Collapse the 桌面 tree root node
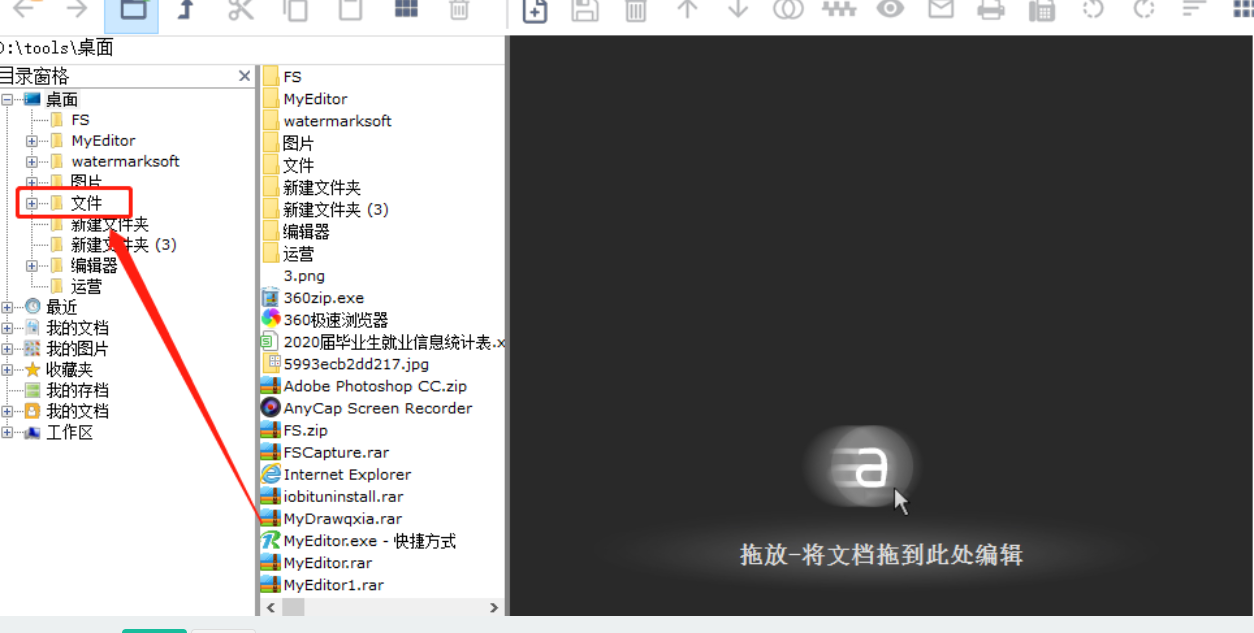Image resolution: width=1254 pixels, height=633 pixels. pyautogui.click(x=7, y=99)
